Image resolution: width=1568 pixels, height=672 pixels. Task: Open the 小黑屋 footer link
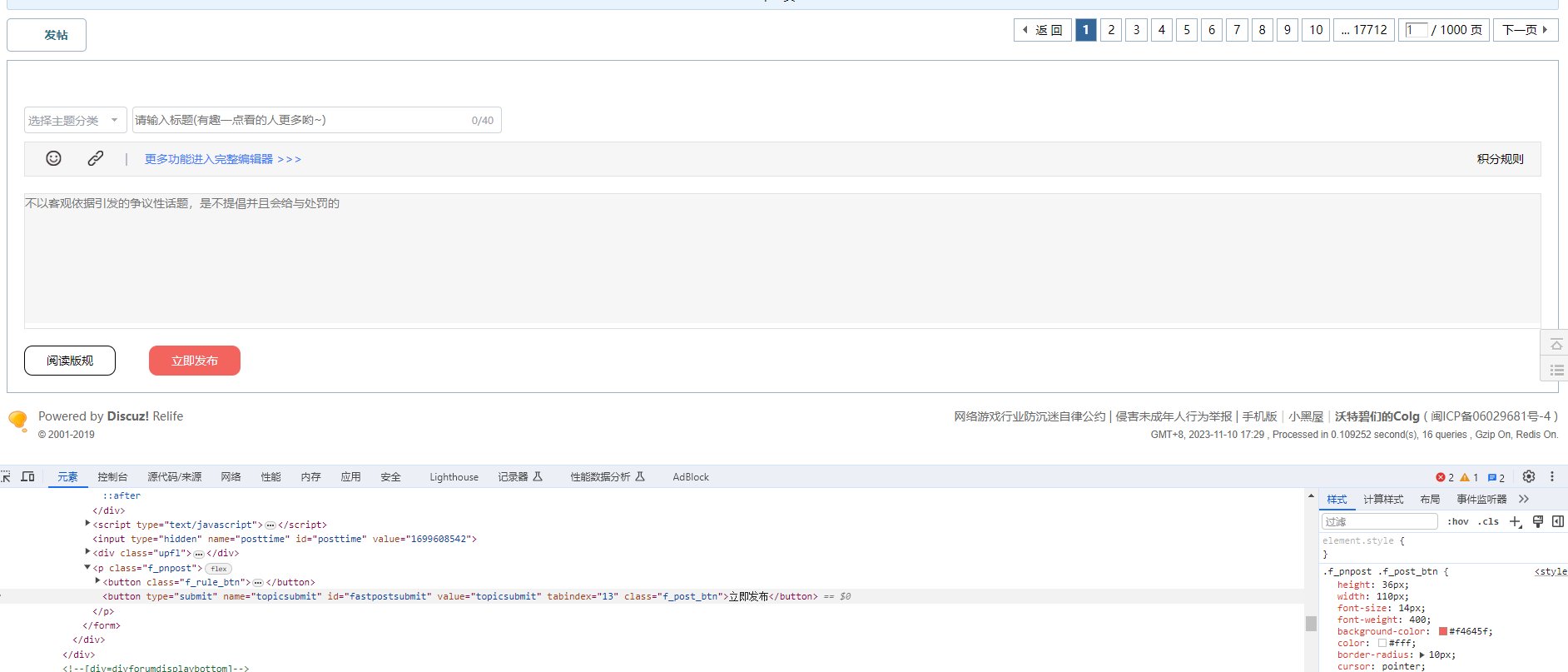click(x=1306, y=416)
